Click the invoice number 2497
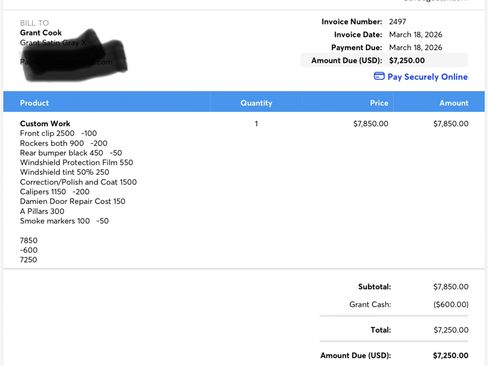 [397, 22]
